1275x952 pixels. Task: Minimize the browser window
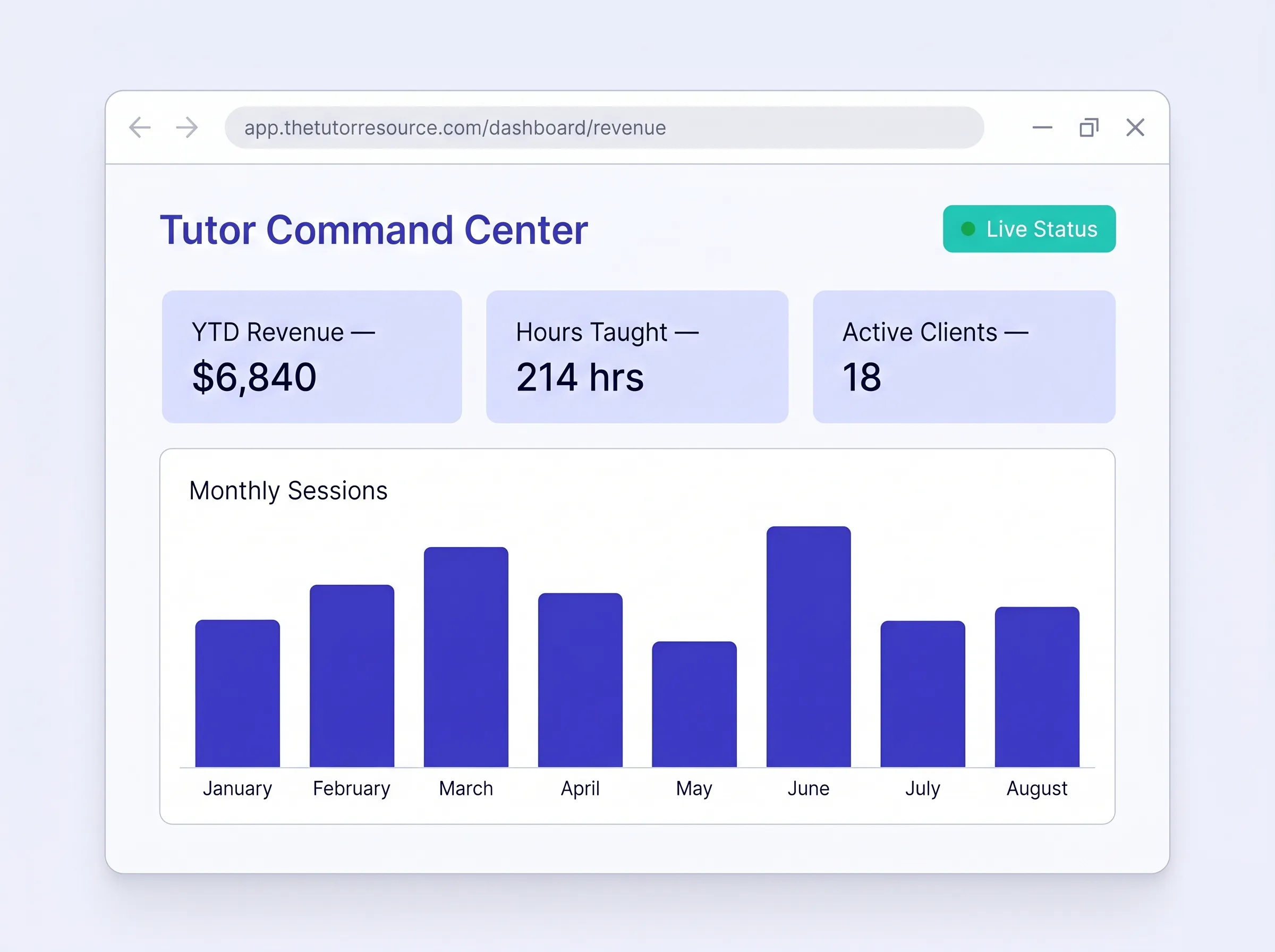[1042, 127]
